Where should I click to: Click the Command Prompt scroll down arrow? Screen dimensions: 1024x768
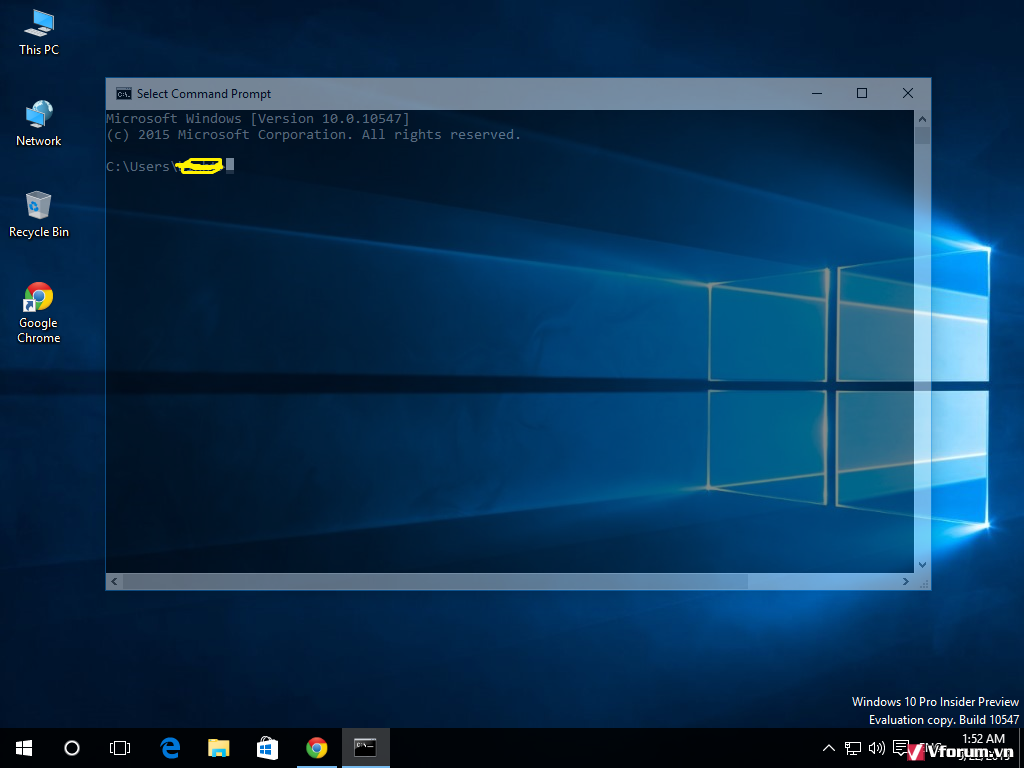click(x=922, y=565)
